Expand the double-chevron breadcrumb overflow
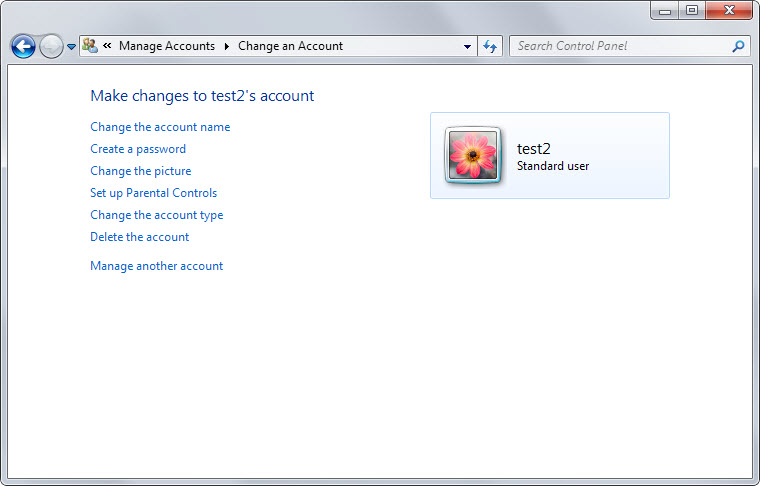This screenshot has width=760, height=486. click(x=107, y=46)
